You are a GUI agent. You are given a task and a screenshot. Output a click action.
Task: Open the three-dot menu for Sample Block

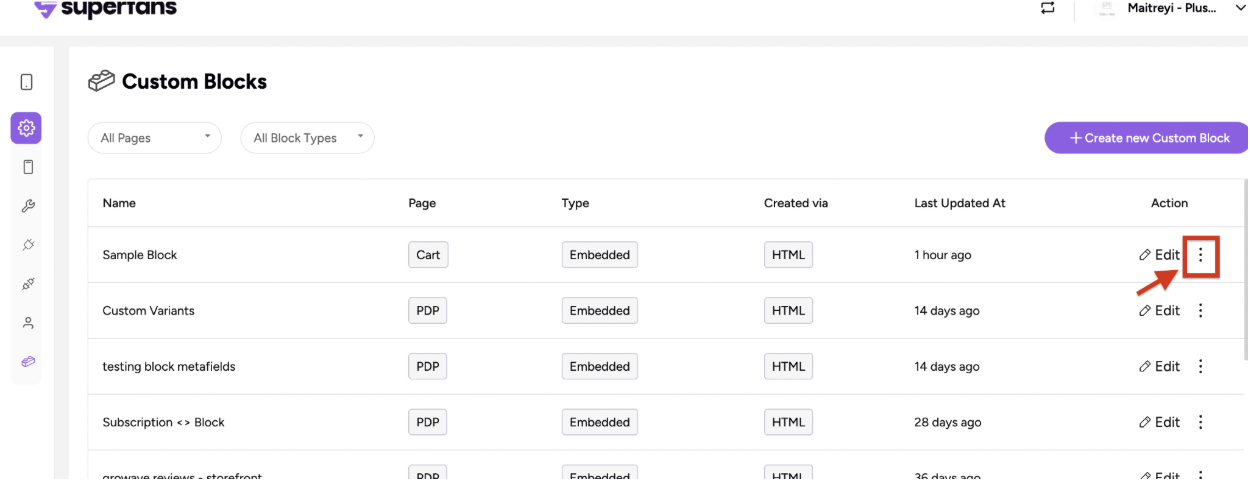[1201, 255]
